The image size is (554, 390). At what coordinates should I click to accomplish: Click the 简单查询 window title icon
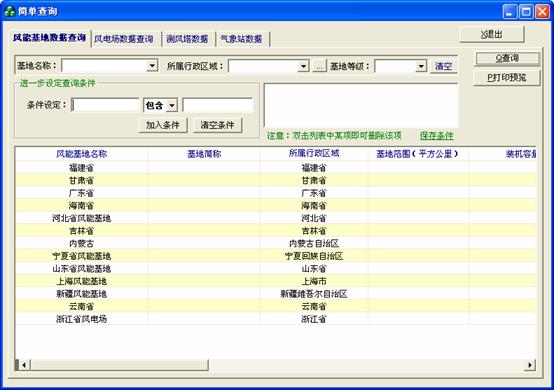point(10,11)
